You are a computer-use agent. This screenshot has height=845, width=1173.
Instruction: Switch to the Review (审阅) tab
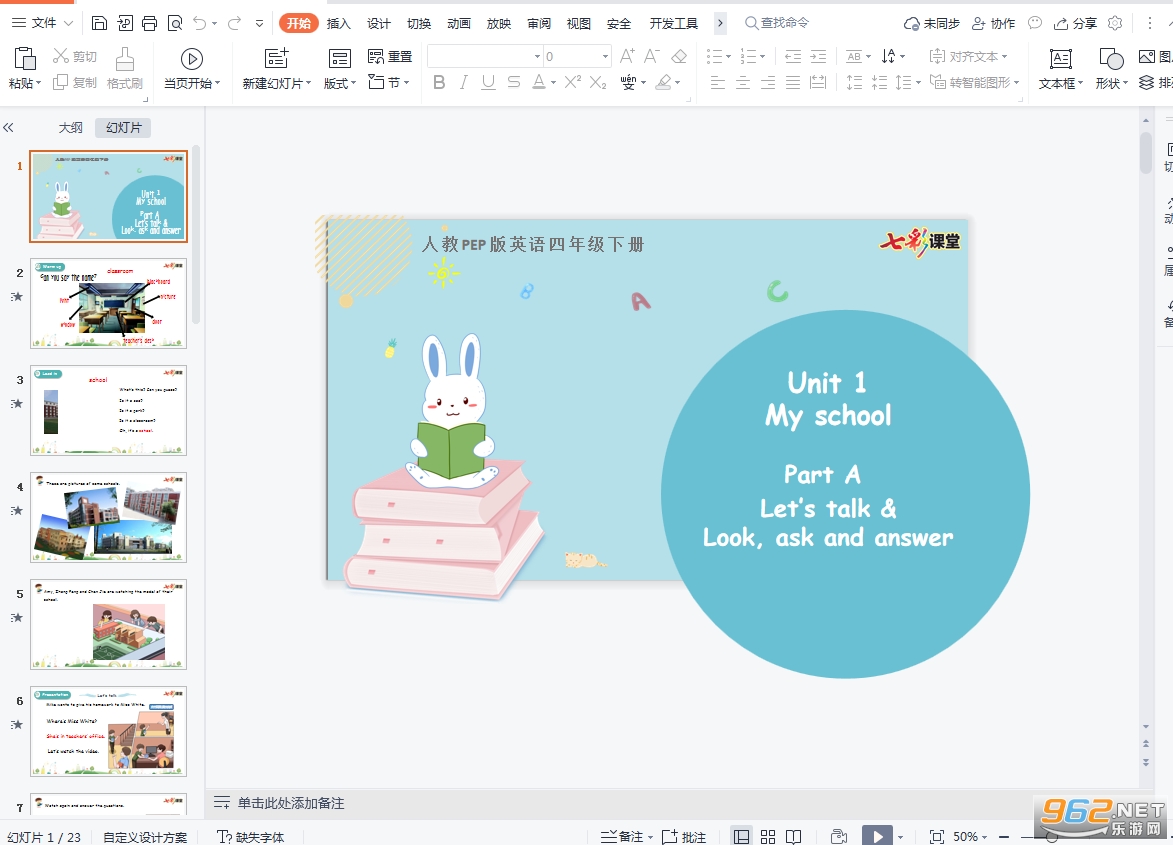click(x=539, y=23)
